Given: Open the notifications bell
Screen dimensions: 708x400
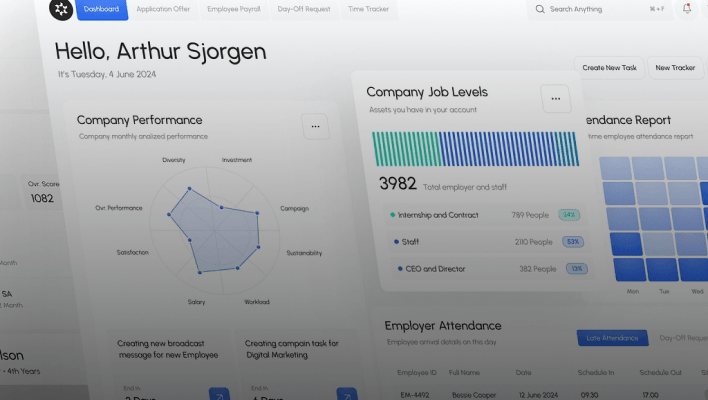Looking at the screenshot, I should (687, 9).
